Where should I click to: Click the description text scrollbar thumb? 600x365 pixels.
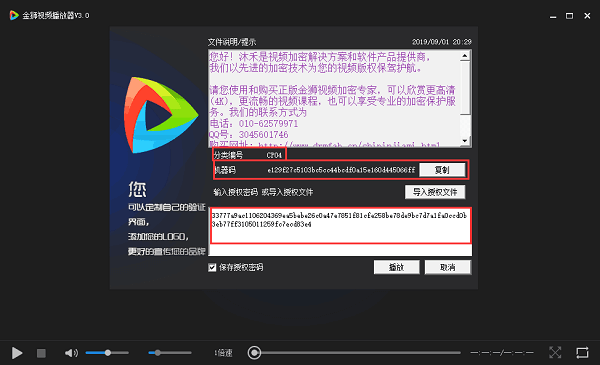pos(465,87)
